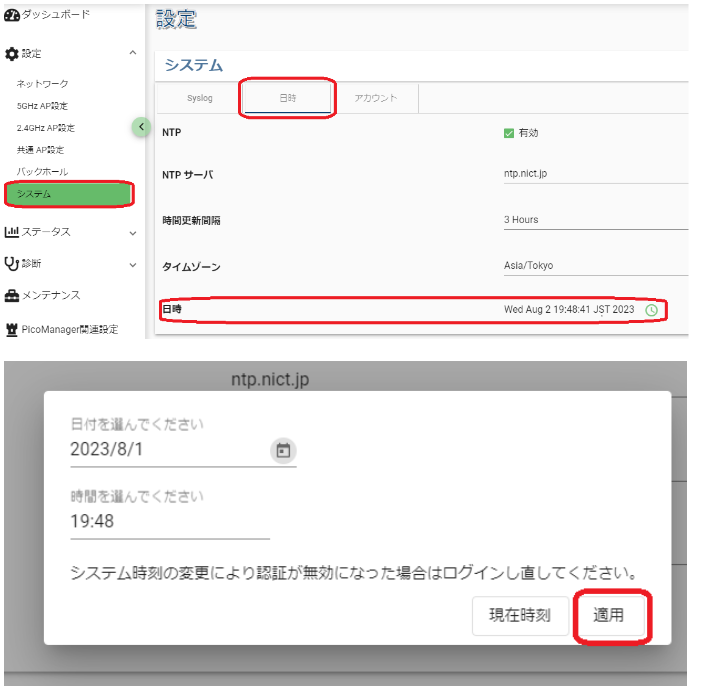Click the green clock icon beside date

pyautogui.click(x=651, y=310)
